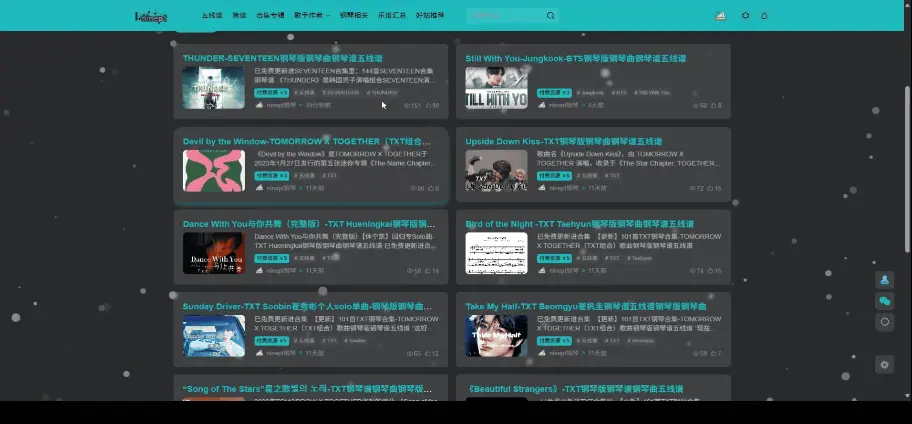Viewport: 912px width, 424px height.
Task: Open Sunday Driver thumbnail
Action: point(213,336)
